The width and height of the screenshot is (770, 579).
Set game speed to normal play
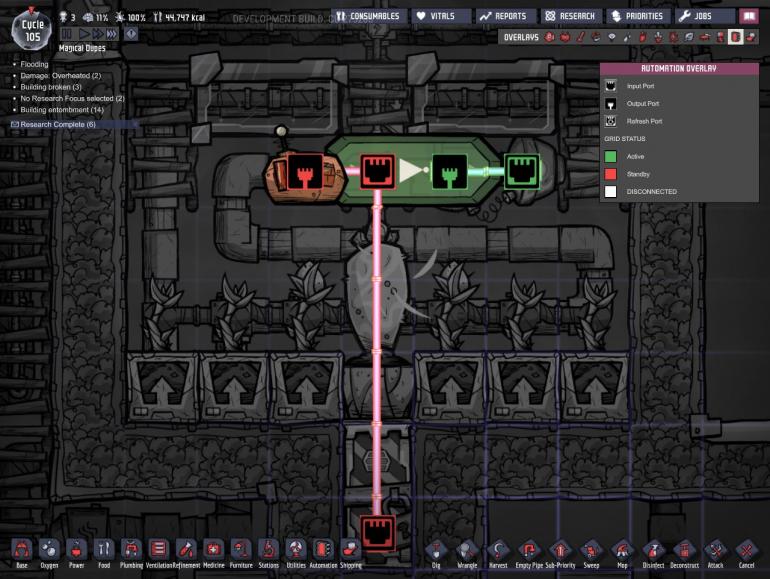coord(84,34)
